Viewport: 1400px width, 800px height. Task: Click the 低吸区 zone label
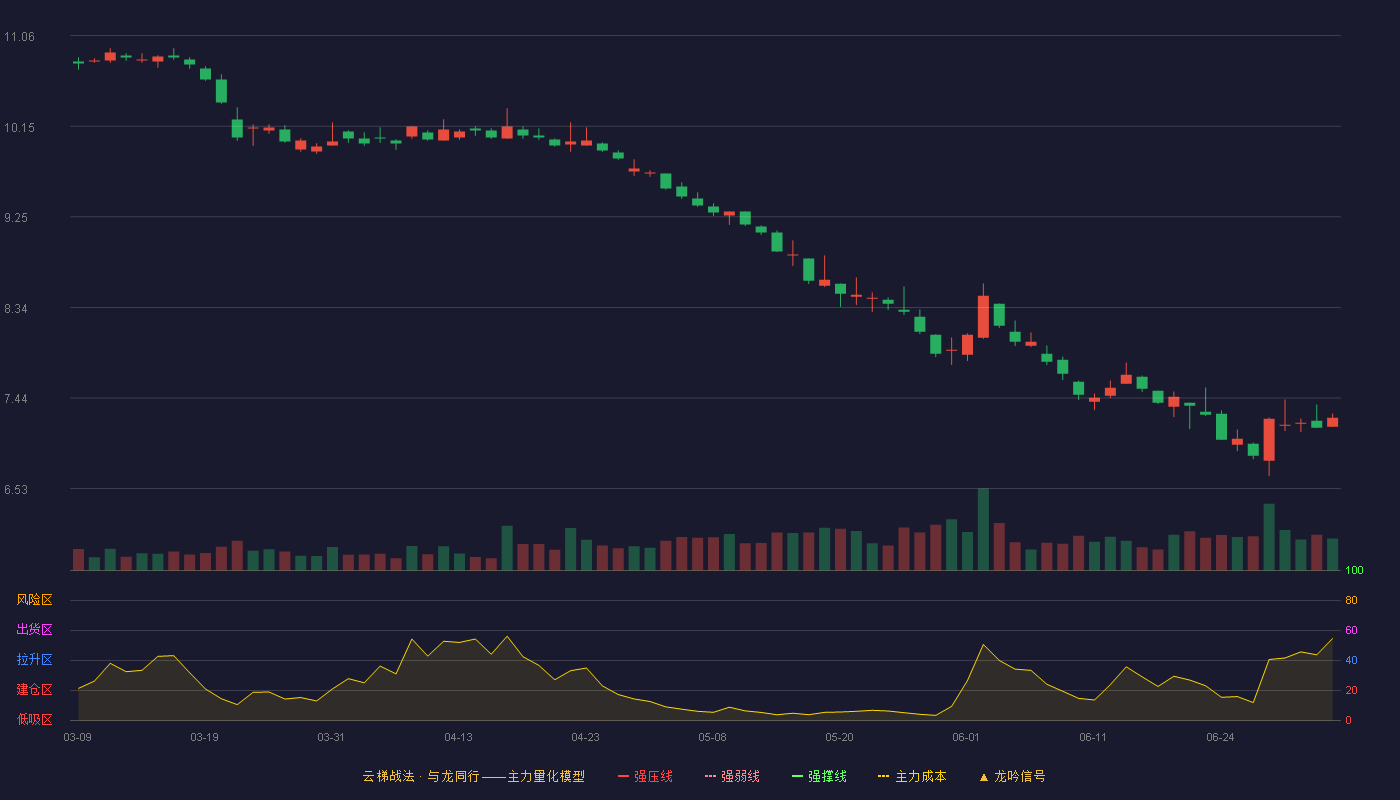coord(34,719)
